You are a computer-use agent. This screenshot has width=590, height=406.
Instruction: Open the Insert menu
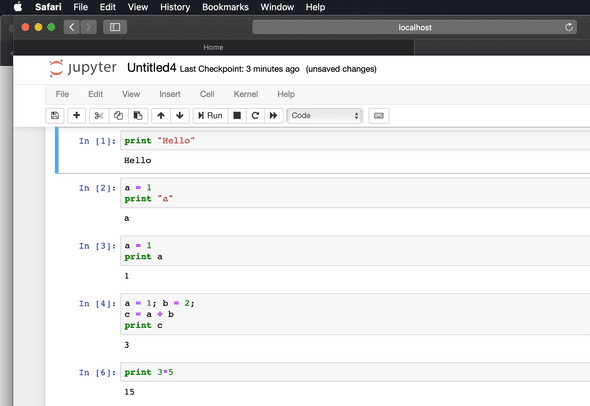[x=170, y=94]
